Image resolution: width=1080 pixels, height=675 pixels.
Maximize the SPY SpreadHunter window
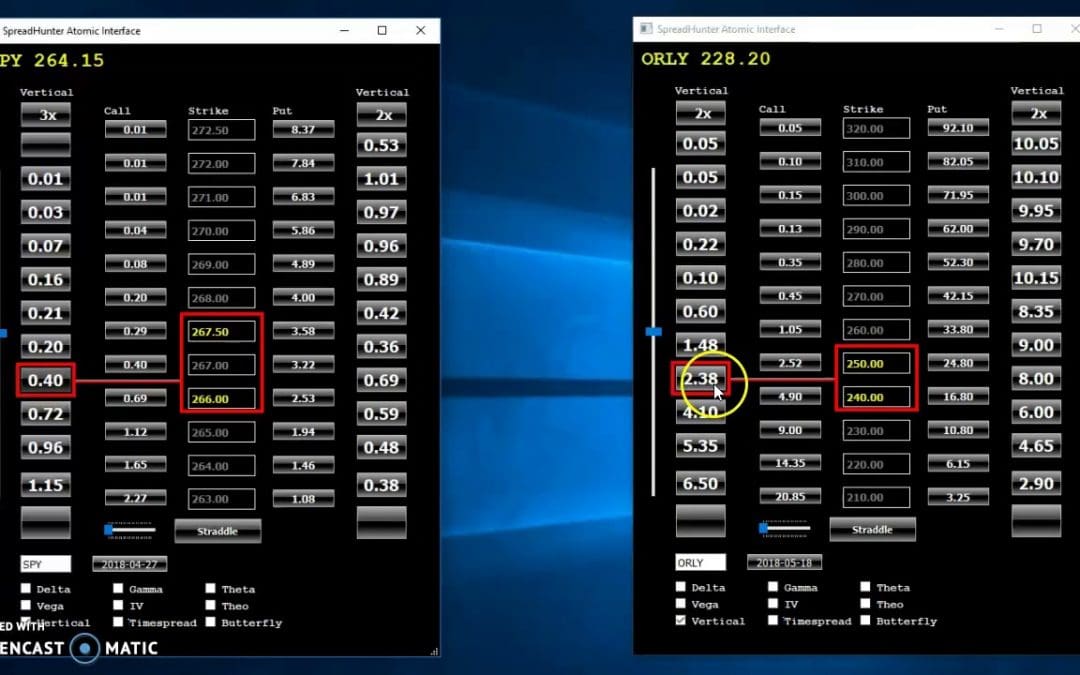point(382,30)
